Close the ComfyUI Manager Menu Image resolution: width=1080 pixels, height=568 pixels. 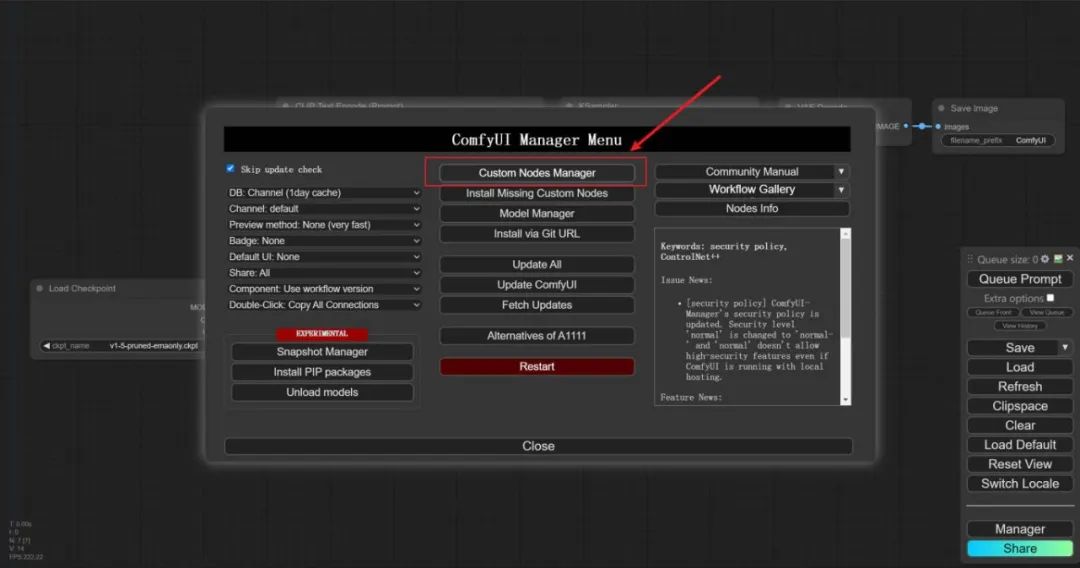pos(538,446)
